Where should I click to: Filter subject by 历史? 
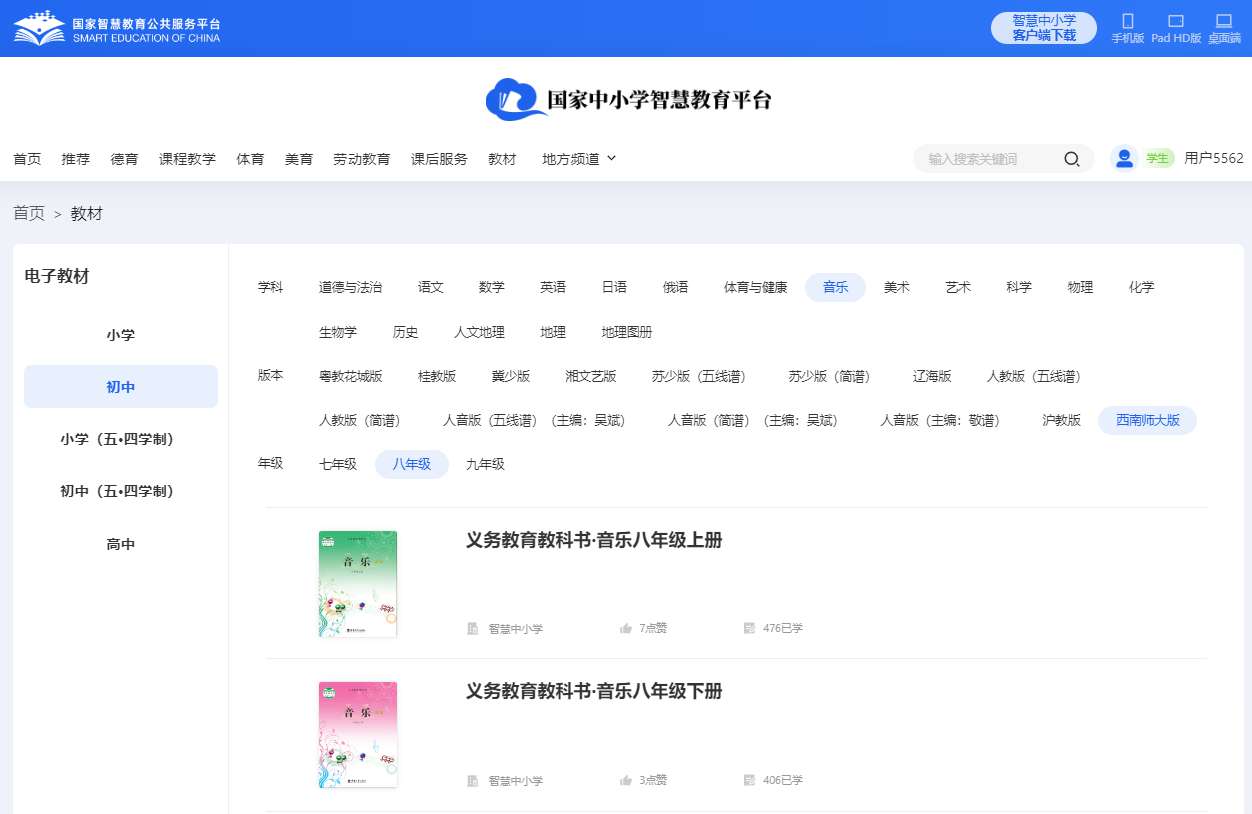pyautogui.click(x=406, y=332)
